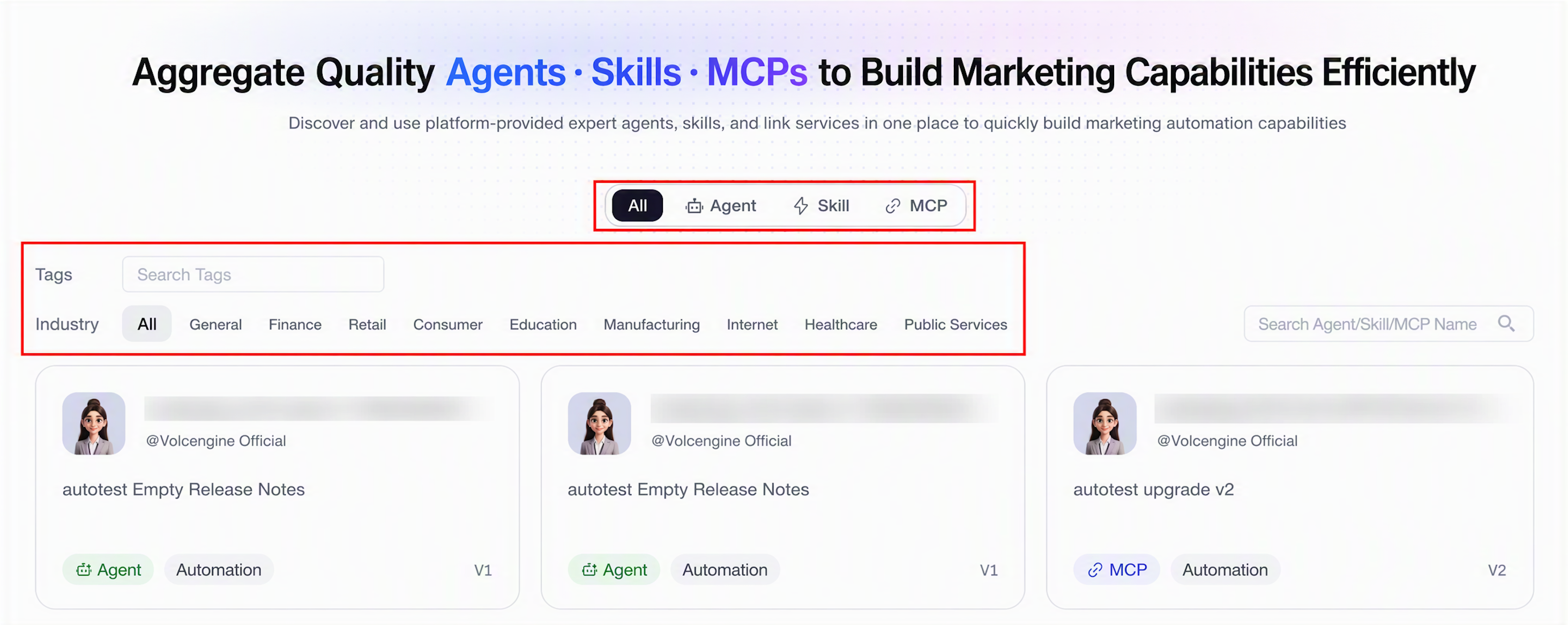The height and width of the screenshot is (625, 1568).
Task: Filter by Healthcare industry
Action: pos(841,324)
